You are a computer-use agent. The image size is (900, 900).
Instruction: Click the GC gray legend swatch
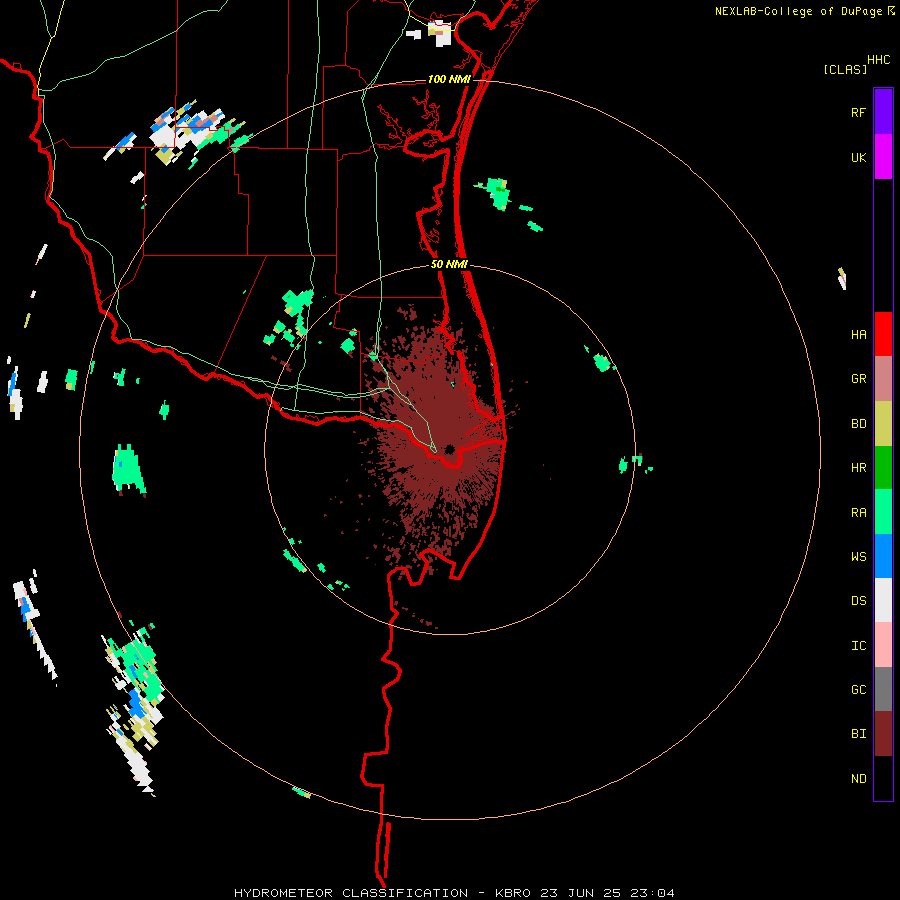(883, 689)
